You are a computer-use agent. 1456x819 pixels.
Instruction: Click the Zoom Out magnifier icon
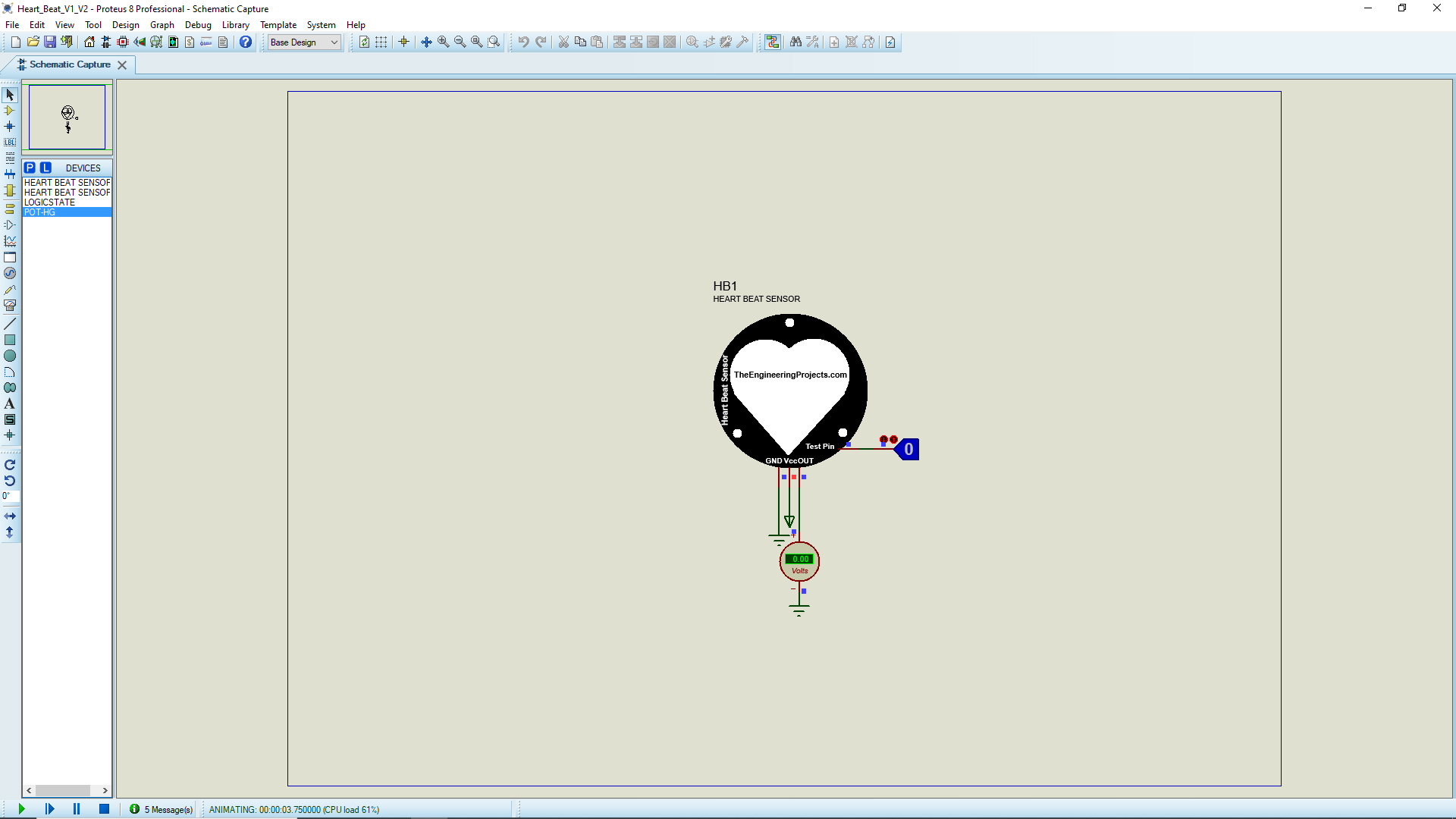click(460, 42)
